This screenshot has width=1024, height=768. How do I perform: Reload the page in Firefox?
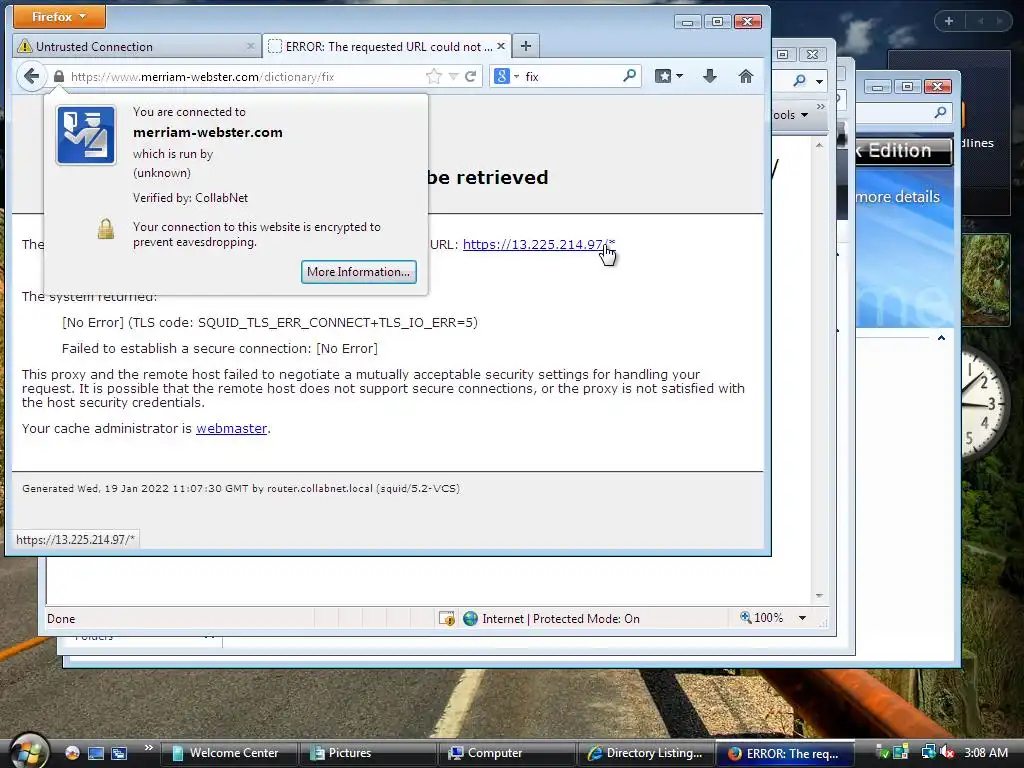(x=470, y=76)
